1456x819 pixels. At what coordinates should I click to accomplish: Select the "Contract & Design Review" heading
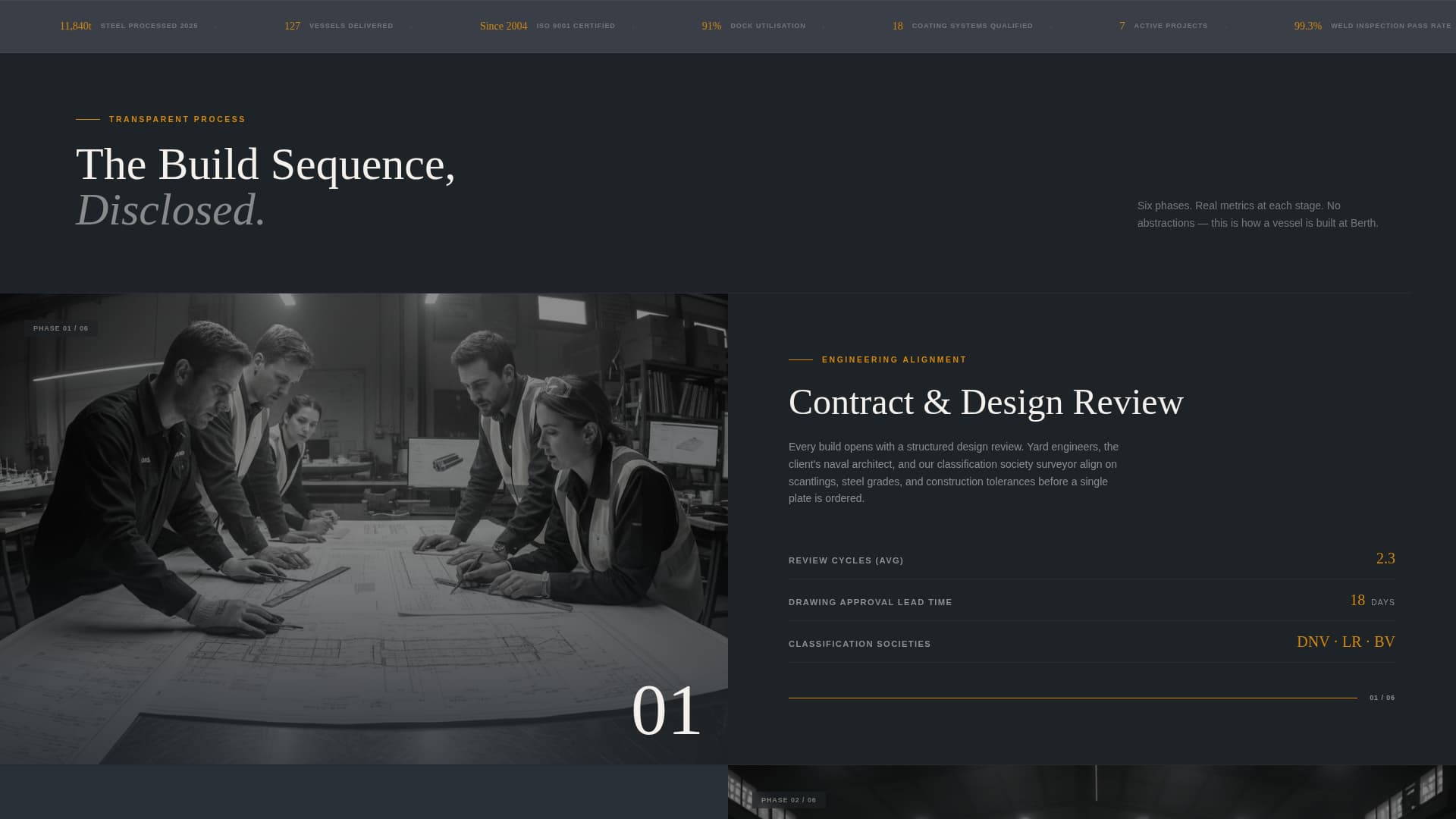[985, 403]
